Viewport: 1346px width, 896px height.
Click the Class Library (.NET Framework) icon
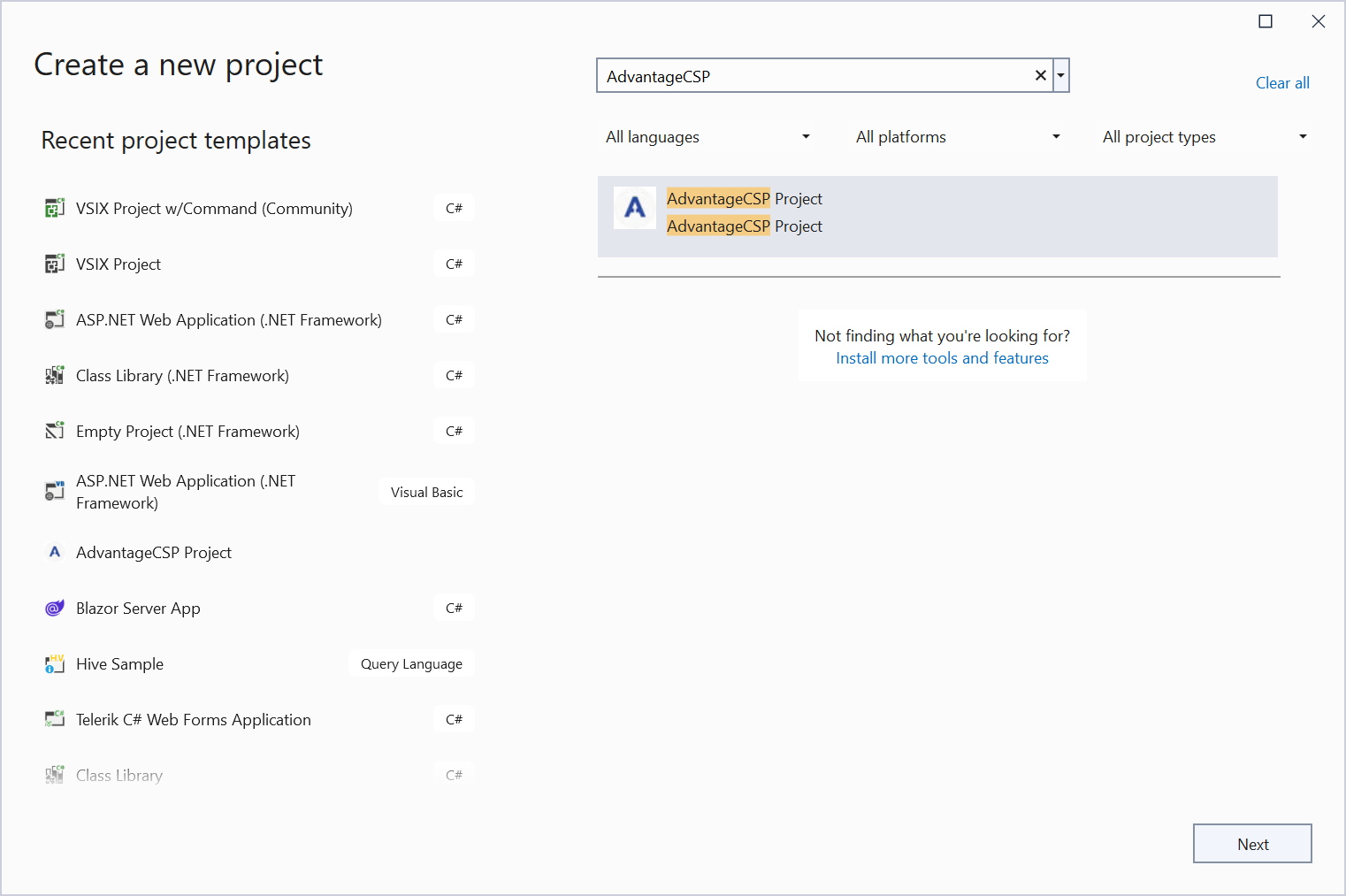click(55, 375)
